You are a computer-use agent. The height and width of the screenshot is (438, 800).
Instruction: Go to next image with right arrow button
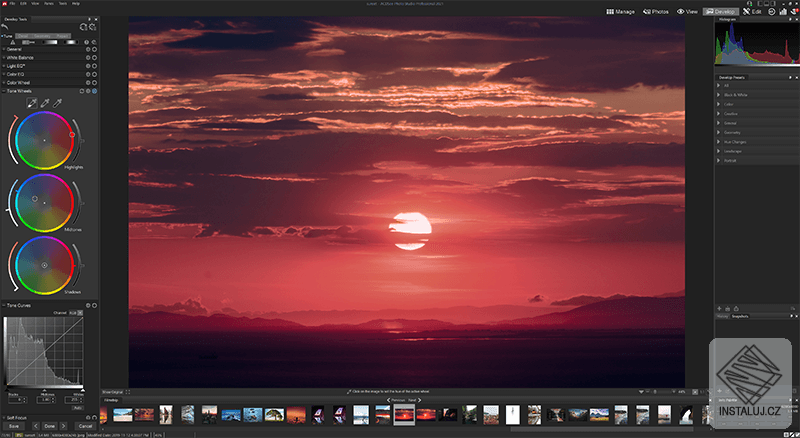(63, 426)
